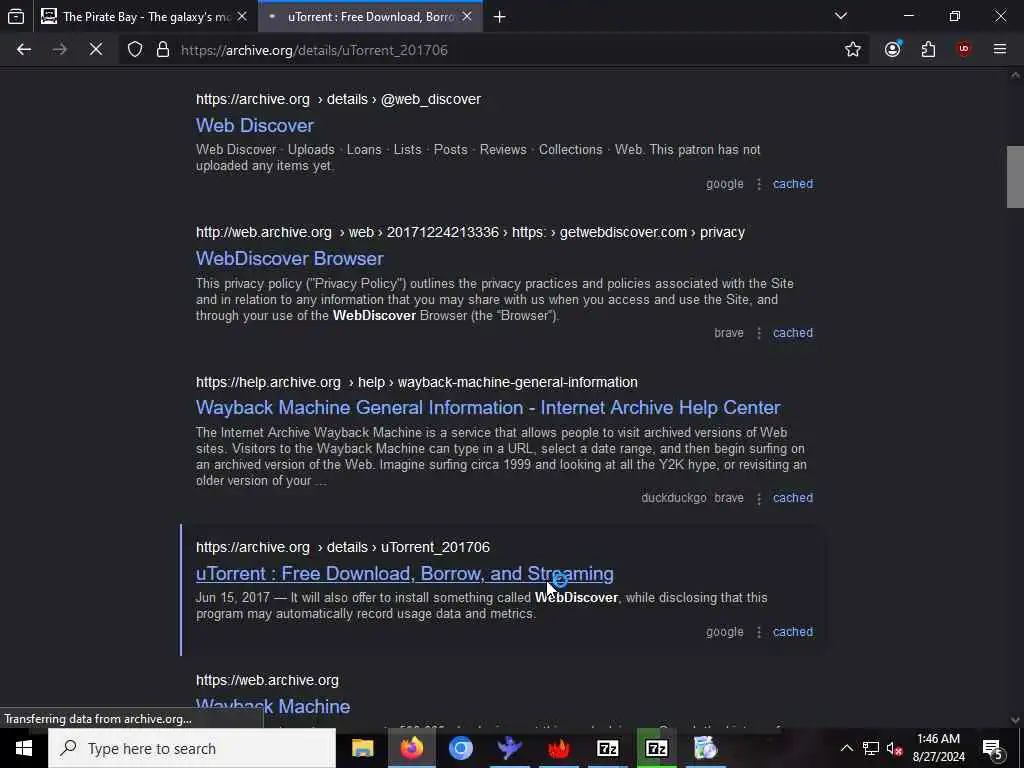The image size is (1024, 768).
Task: Open a new tab
Action: click(x=500, y=17)
